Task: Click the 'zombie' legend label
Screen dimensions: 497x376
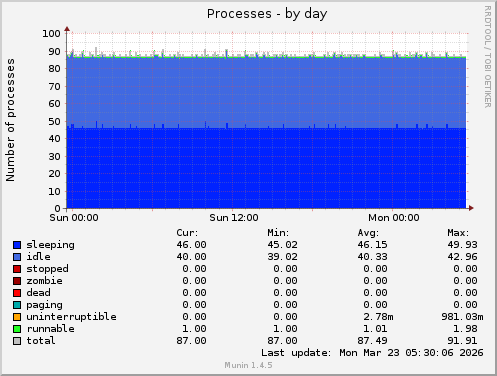Action: pos(44,281)
